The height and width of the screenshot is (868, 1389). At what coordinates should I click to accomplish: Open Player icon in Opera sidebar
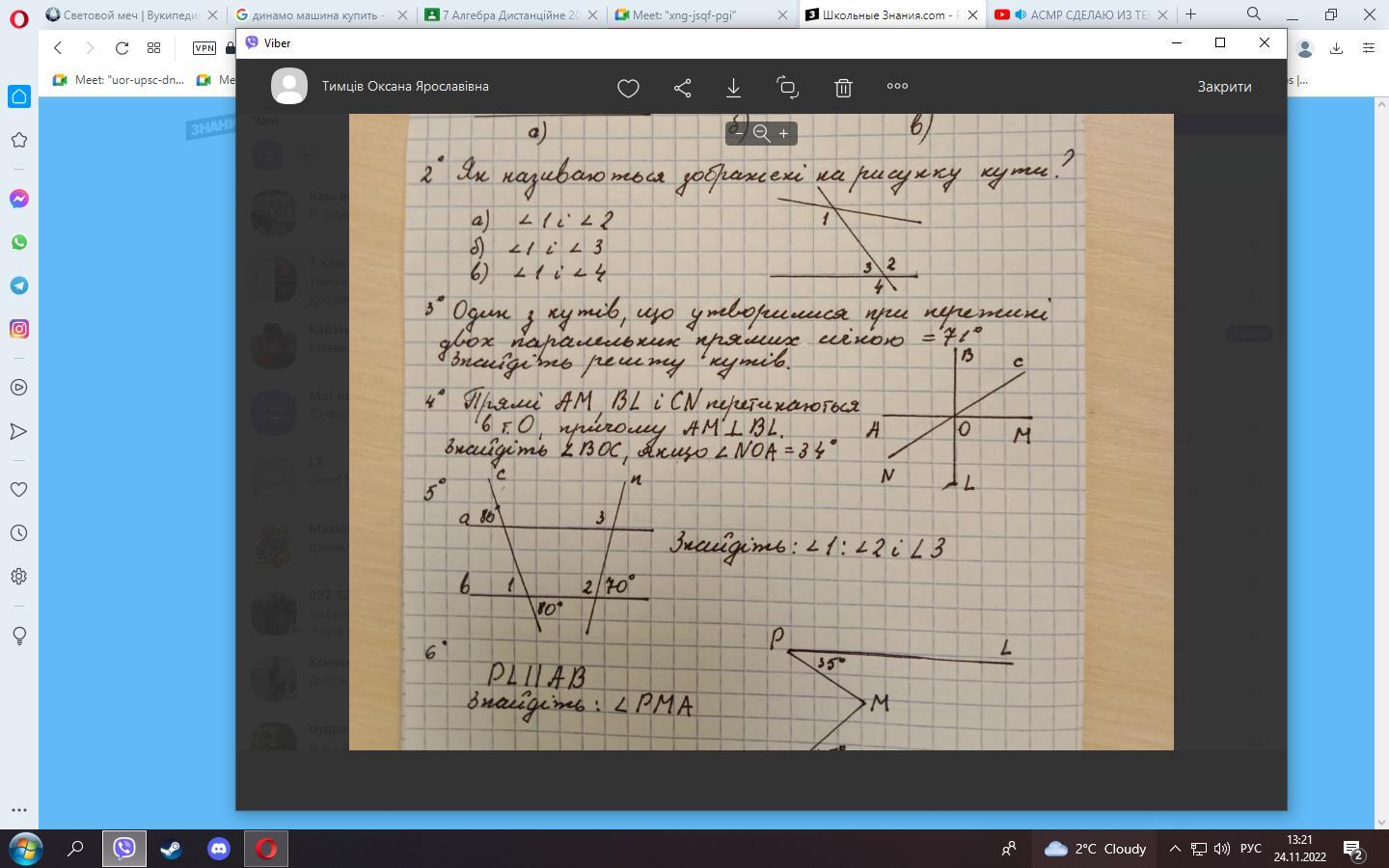click(x=18, y=388)
